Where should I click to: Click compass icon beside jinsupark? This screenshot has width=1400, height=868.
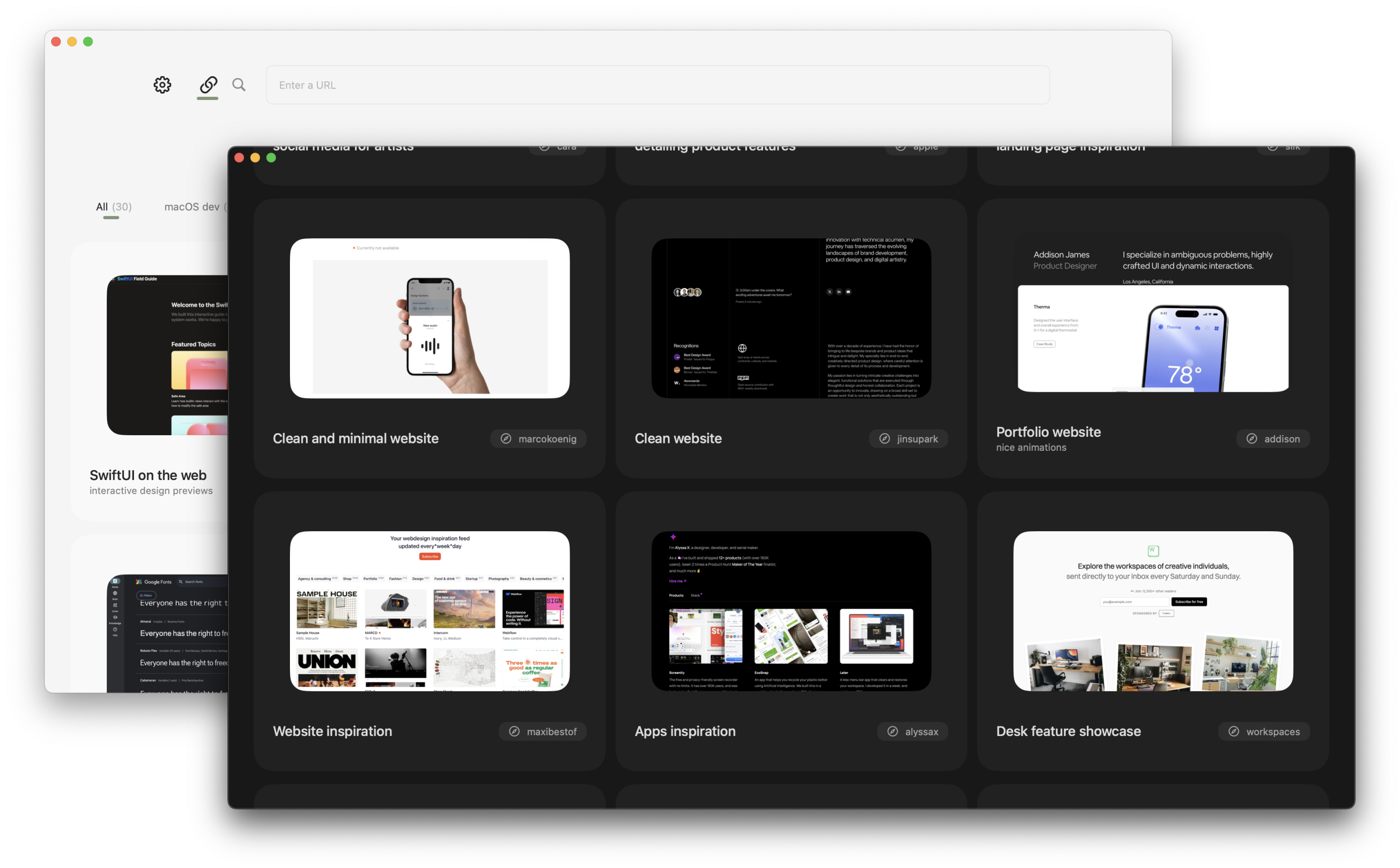click(884, 439)
